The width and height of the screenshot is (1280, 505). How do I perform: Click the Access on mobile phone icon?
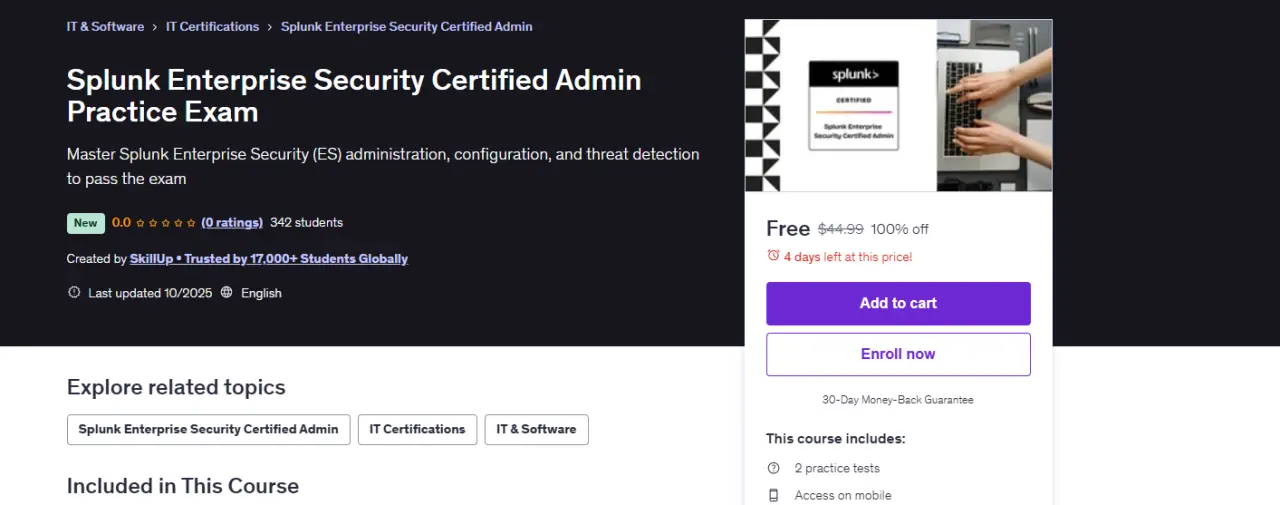coord(773,495)
